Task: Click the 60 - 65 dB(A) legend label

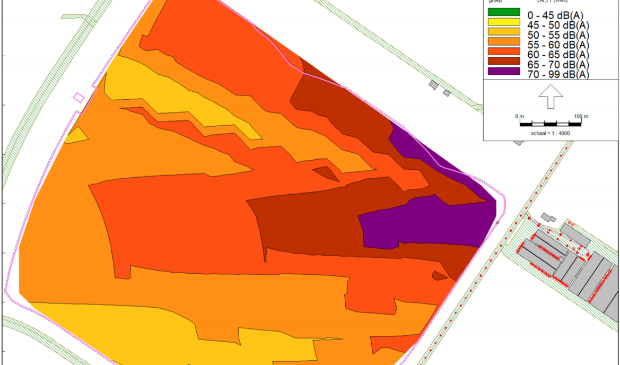Action: (558, 55)
